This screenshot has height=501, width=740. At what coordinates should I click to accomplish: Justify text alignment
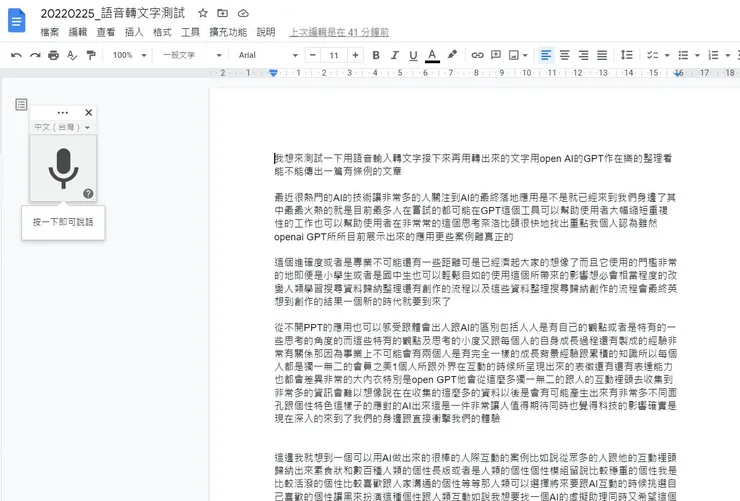[602, 55]
